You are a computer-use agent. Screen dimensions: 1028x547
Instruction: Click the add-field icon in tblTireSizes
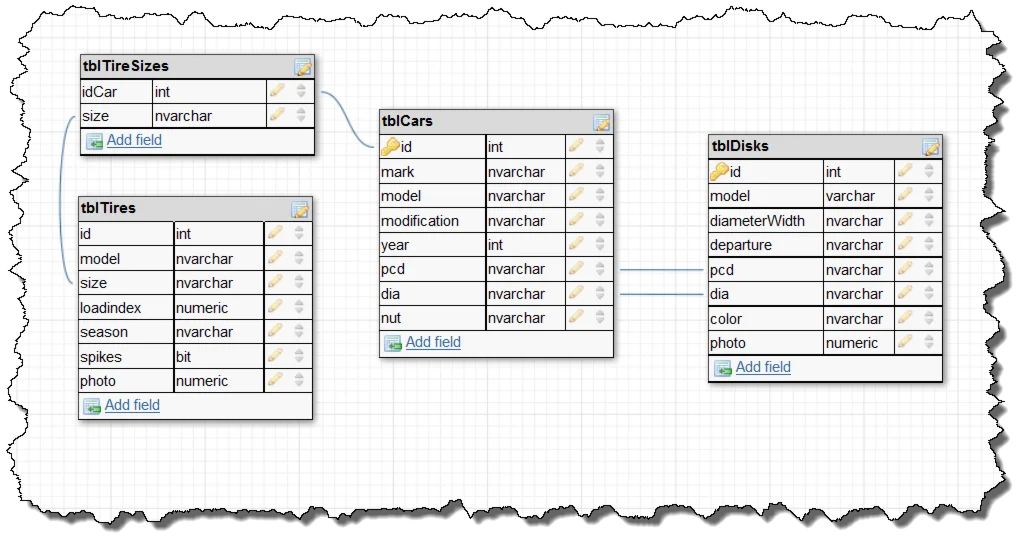pos(95,141)
